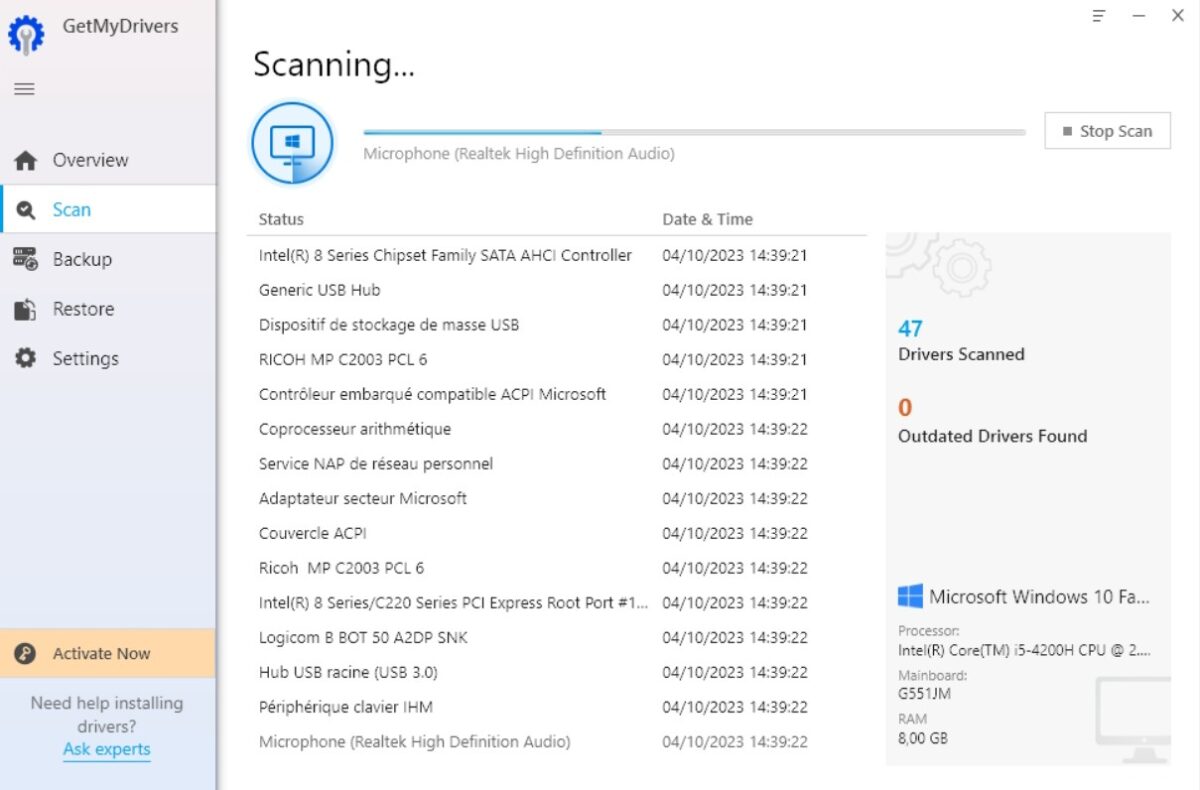Select Dispositif de stockage de masse USB
This screenshot has height=790, width=1200.
(556, 325)
